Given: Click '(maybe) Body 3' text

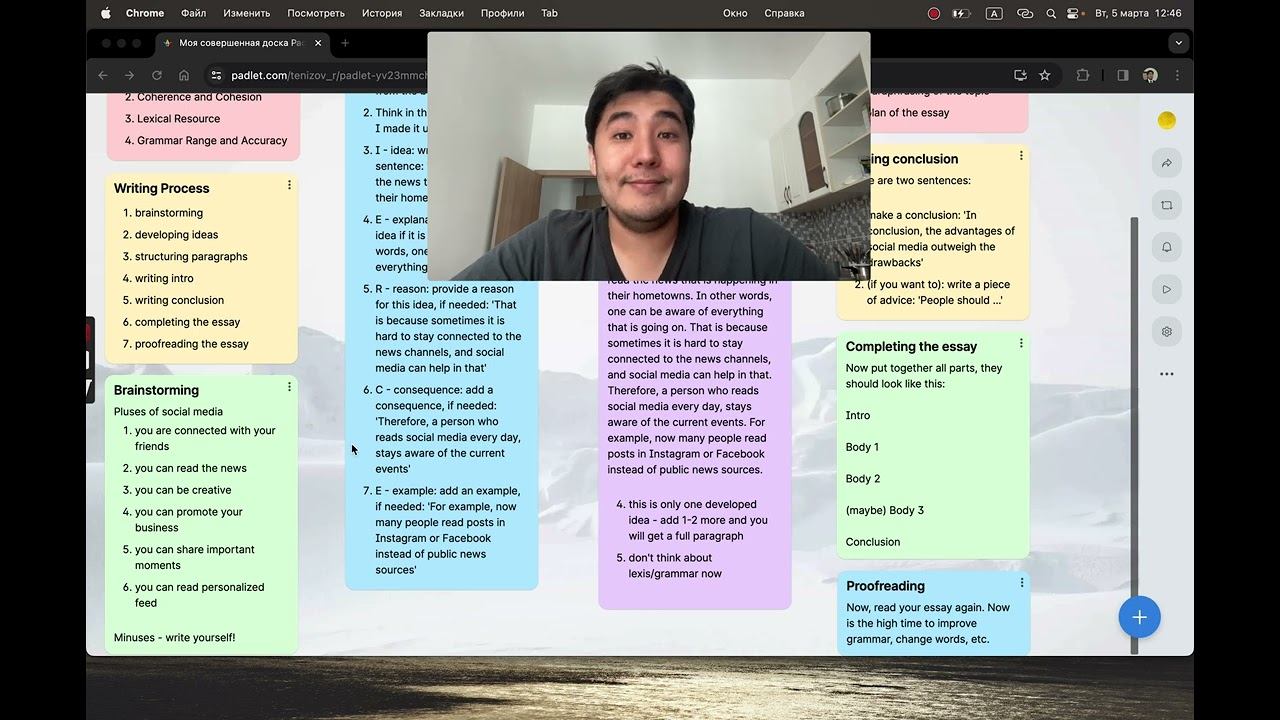Looking at the screenshot, I should pyautogui.click(x=885, y=510).
